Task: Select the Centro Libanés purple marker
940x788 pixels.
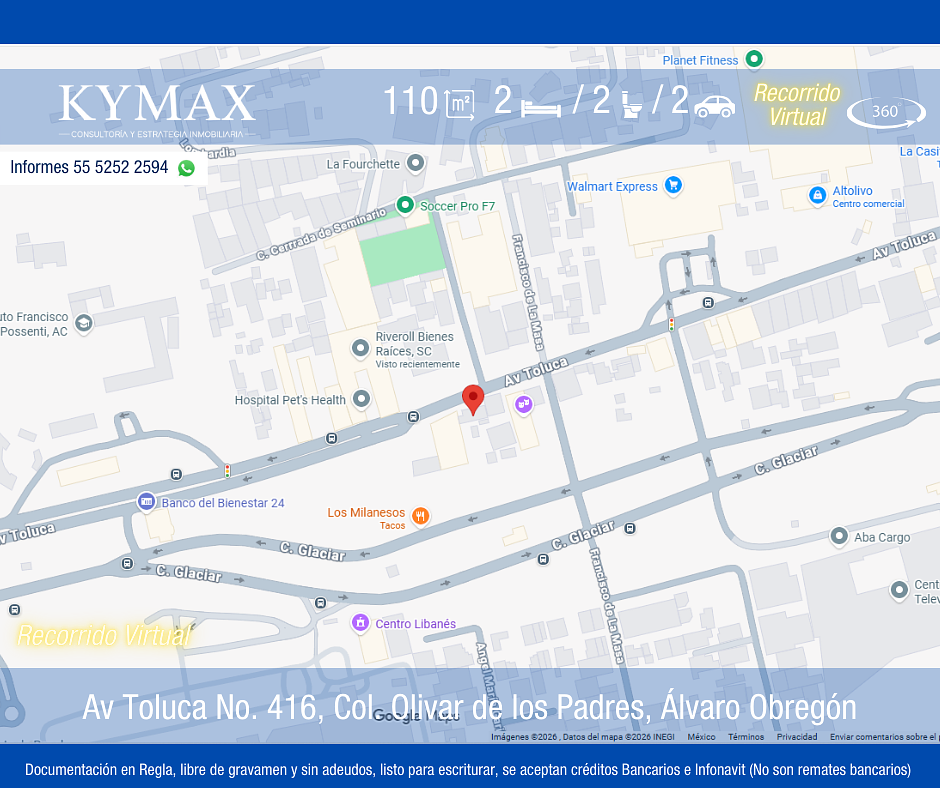Action: [x=360, y=623]
